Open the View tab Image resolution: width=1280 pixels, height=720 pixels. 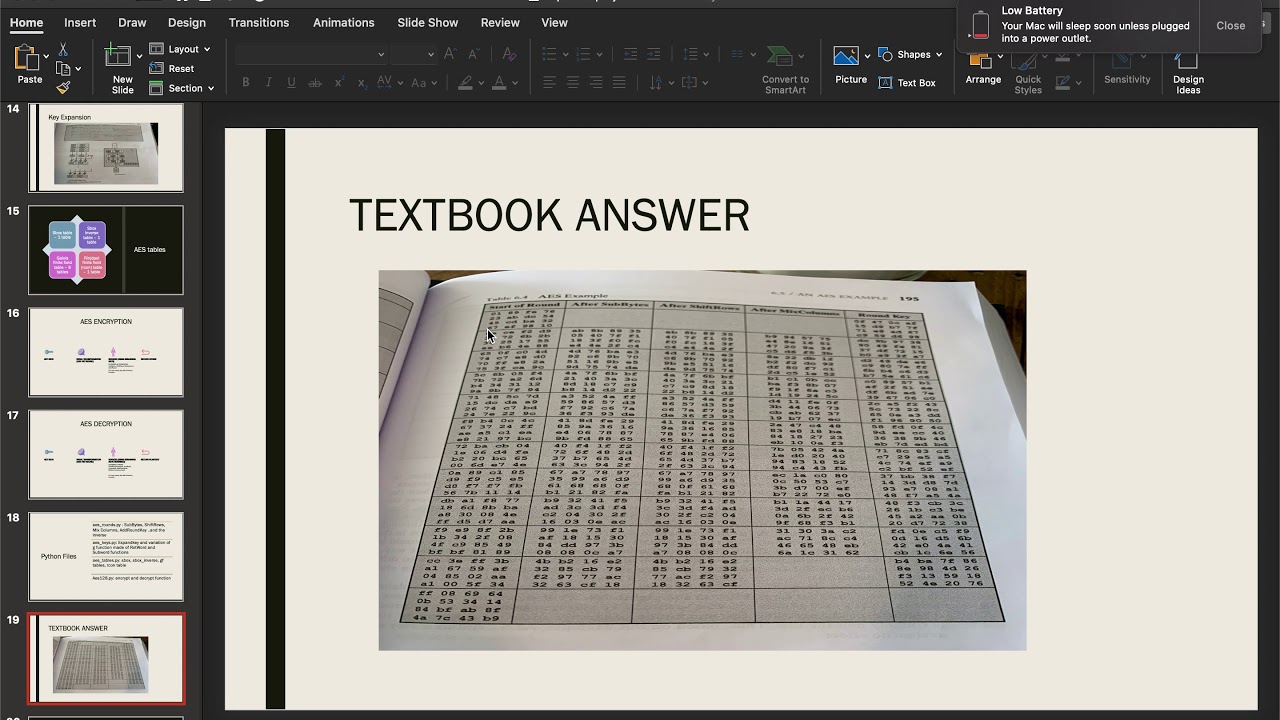coord(554,22)
